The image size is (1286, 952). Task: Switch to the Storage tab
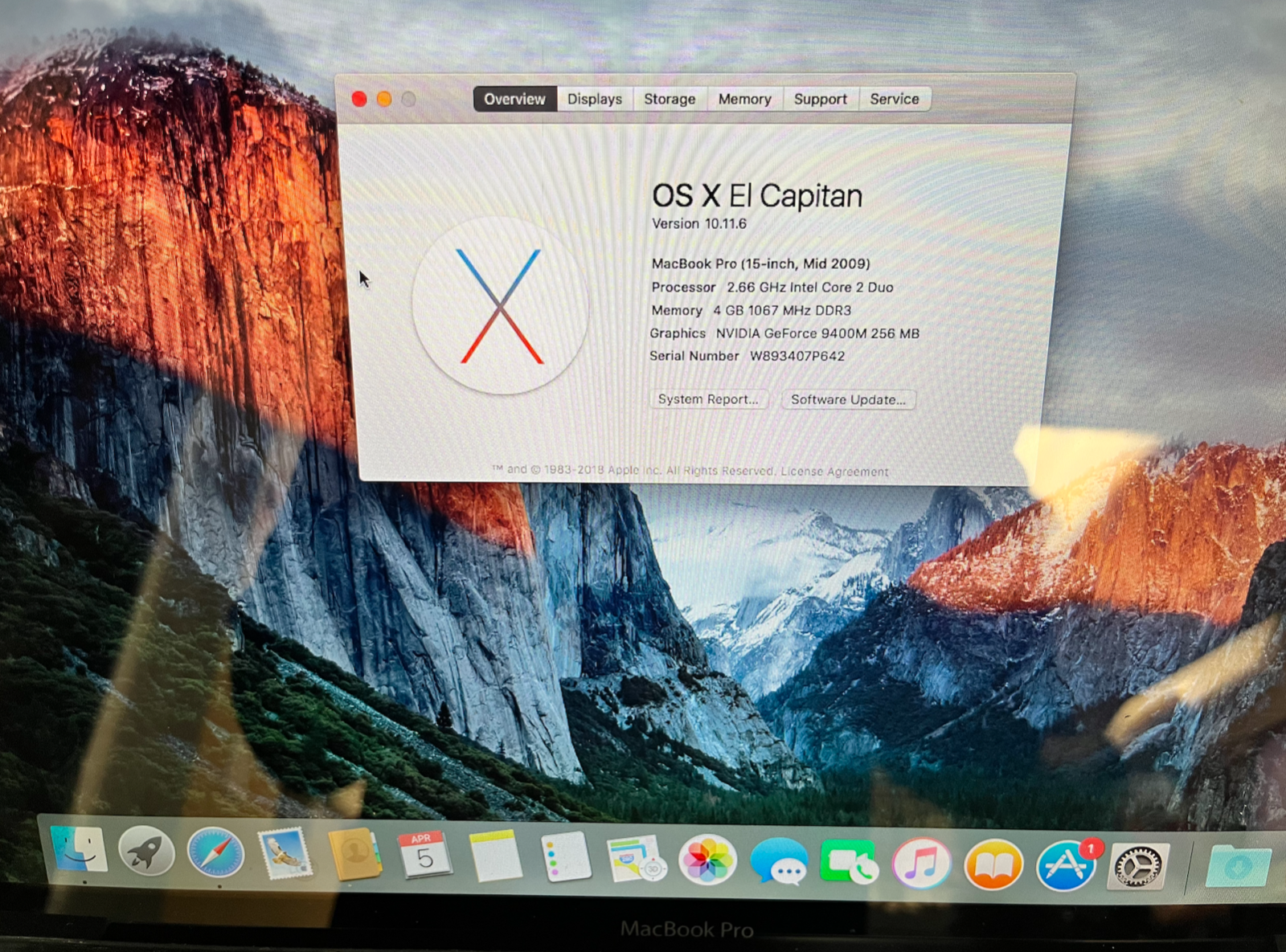670,99
